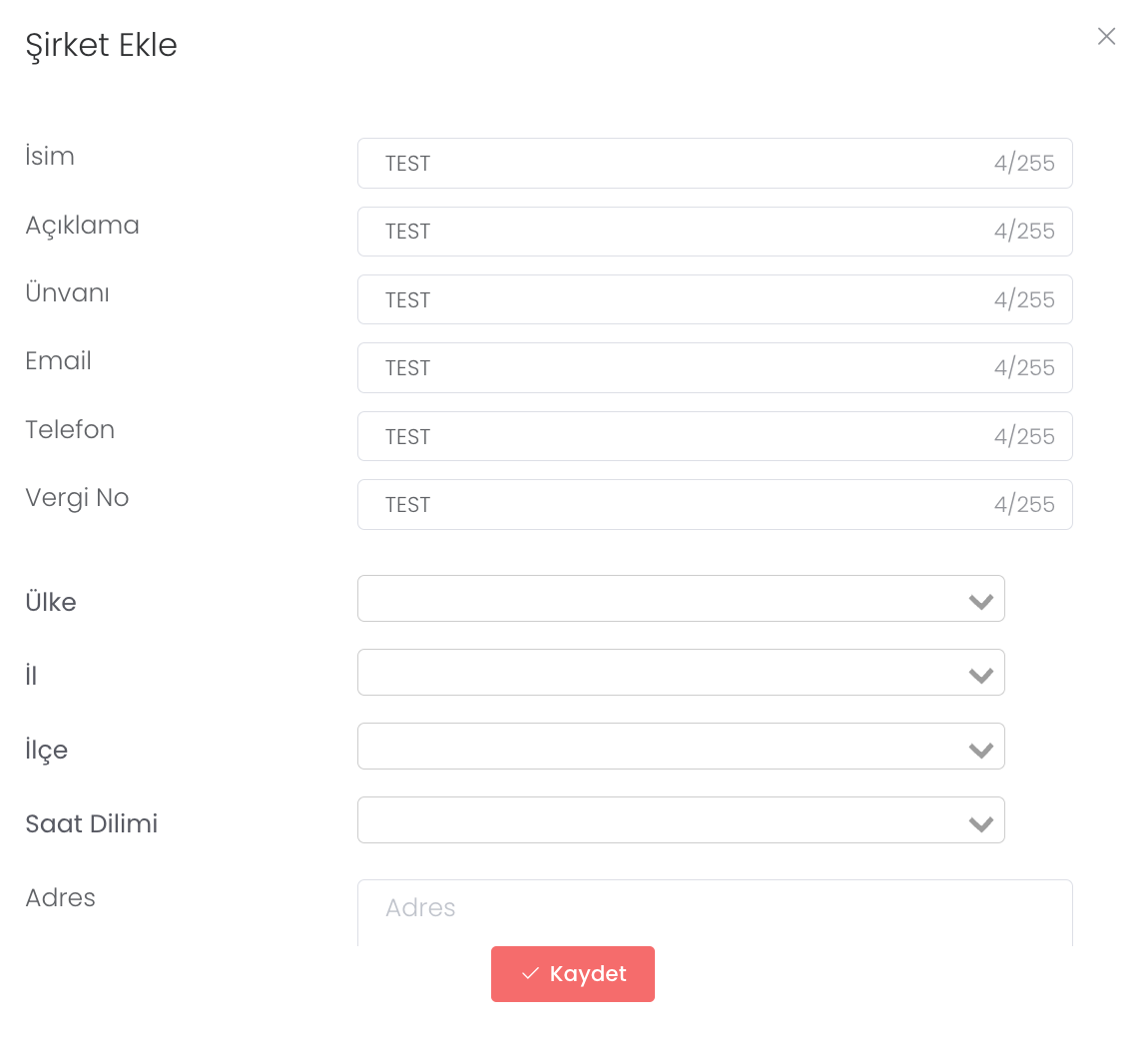Click the checkmark icon in Kaydet
Image resolution: width=1148 pixels, height=1038 pixels.
click(530, 974)
